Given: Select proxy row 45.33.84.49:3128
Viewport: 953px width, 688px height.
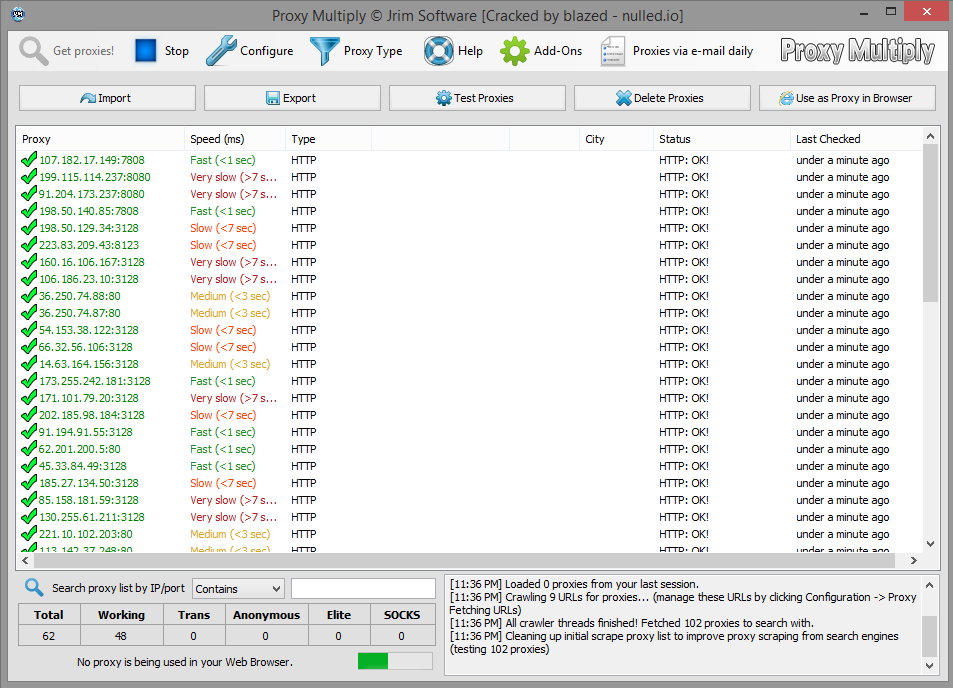Looking at the screenshot, I should coord(469,466).
